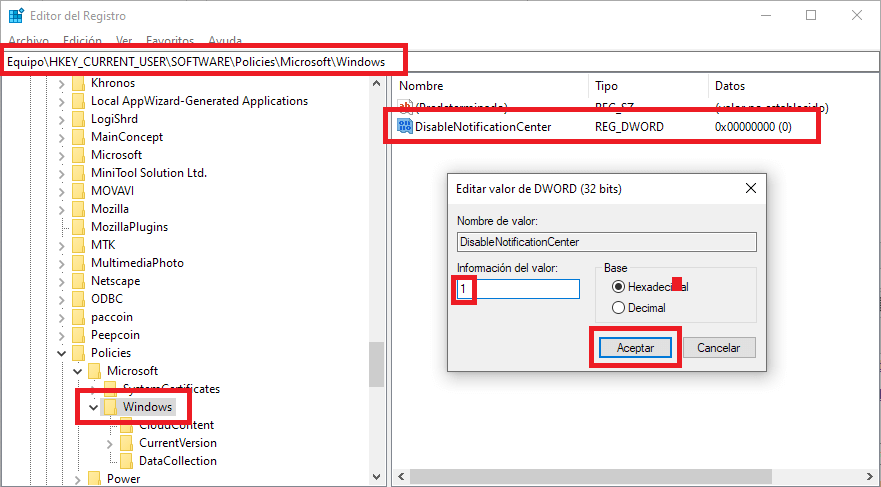Image resolution: width=881 pixels, height=487 pixels.
Task: Click the paccoin folder icon
Action: tap(79, 317)
